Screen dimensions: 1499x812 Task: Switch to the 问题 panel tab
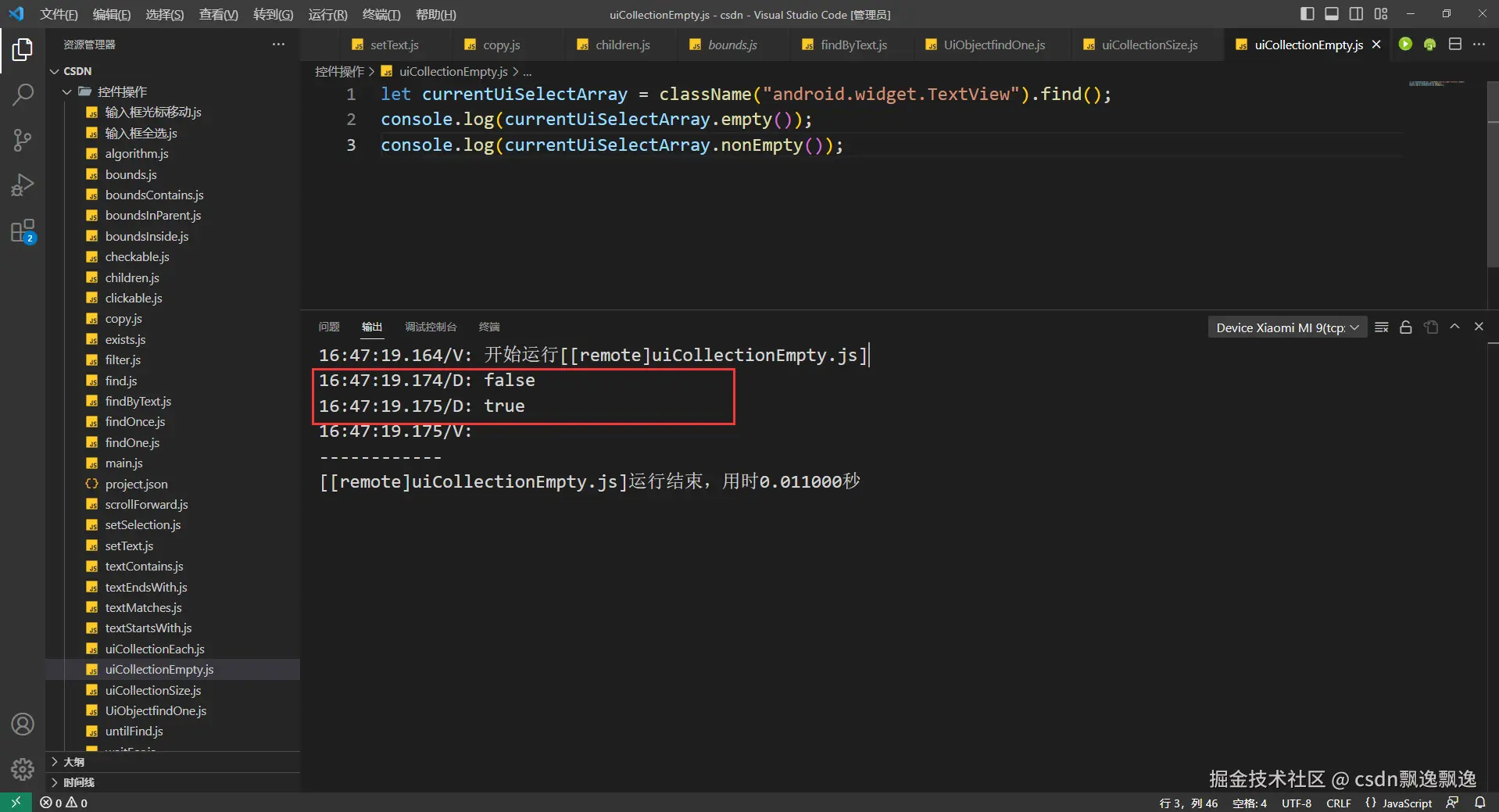(329, 327)
